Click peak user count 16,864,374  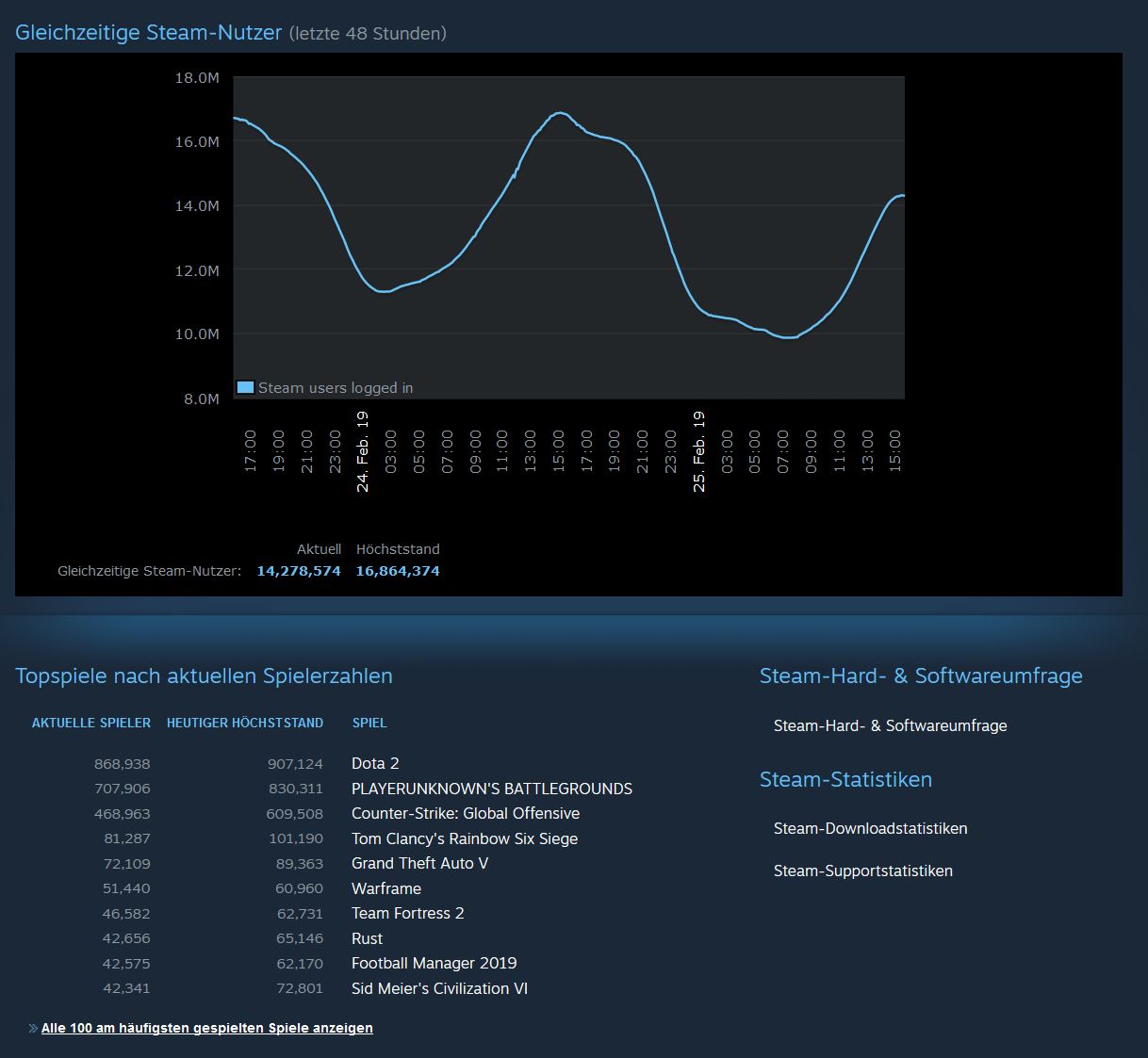(398, 571)
